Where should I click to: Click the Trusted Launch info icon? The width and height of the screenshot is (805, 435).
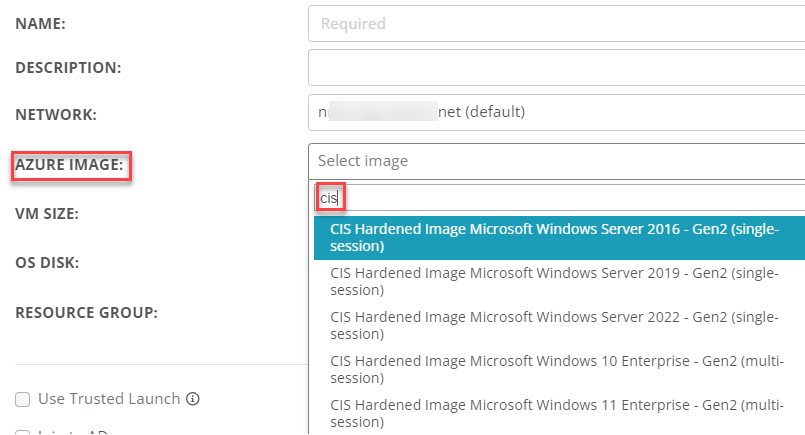click(x=193, y=399)
